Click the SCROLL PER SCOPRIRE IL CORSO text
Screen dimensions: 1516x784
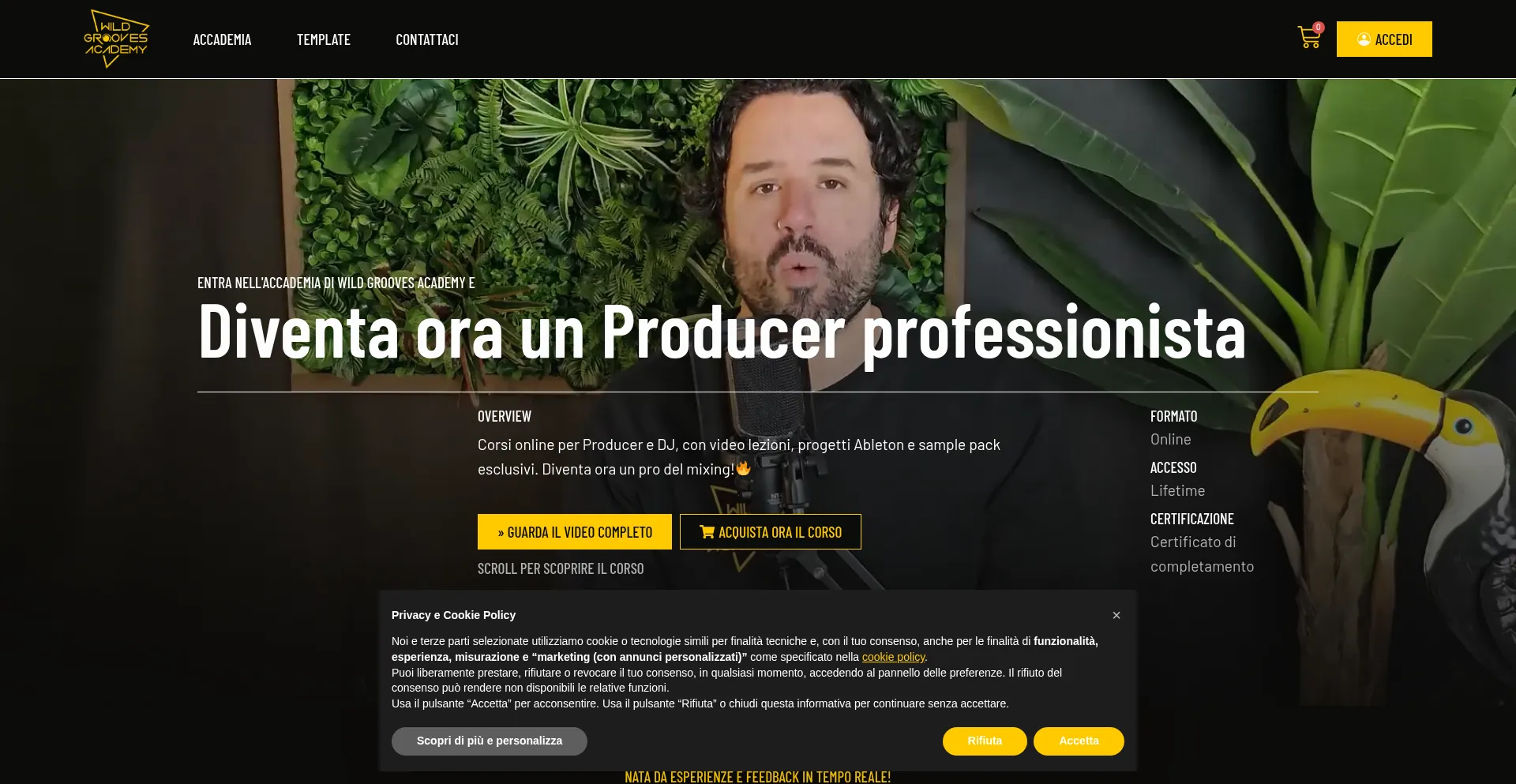[x=561, y=568]
